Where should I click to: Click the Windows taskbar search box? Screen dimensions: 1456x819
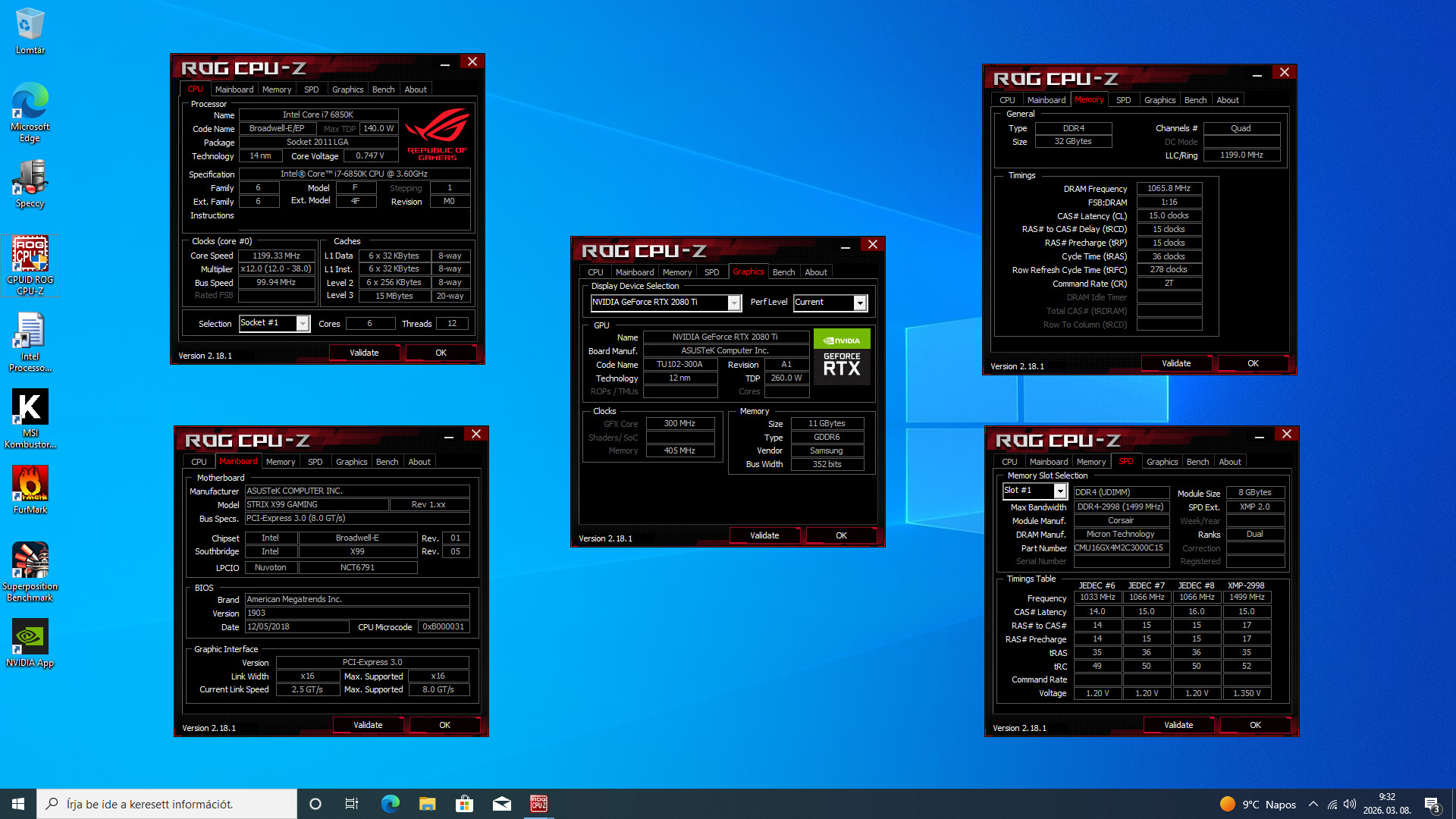[x=167, y=804]
